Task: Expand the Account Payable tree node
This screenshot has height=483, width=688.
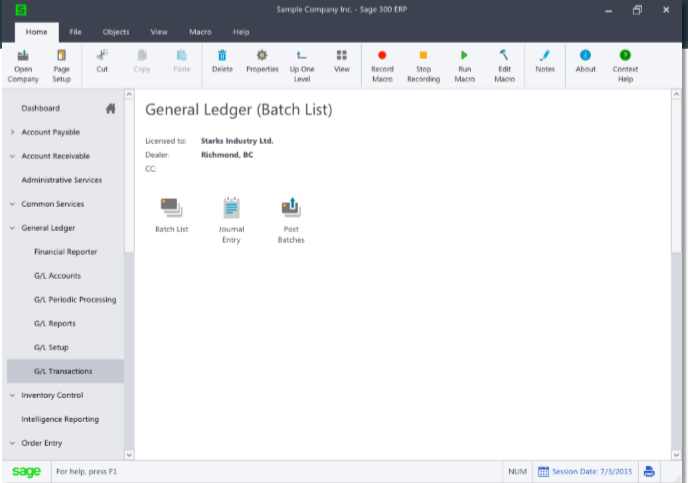Action: 12,132
